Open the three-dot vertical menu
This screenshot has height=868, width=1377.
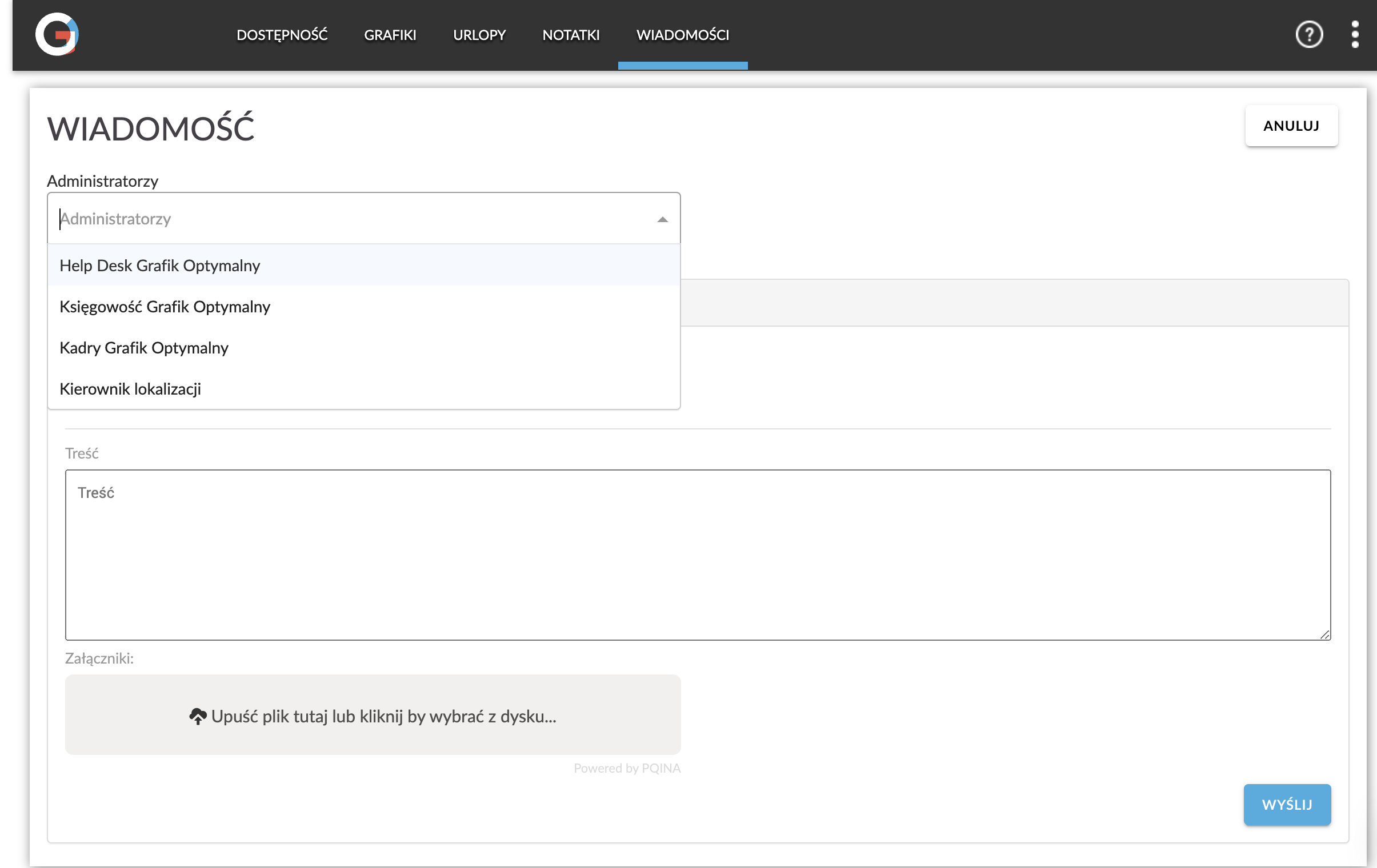coord(1355,35)
